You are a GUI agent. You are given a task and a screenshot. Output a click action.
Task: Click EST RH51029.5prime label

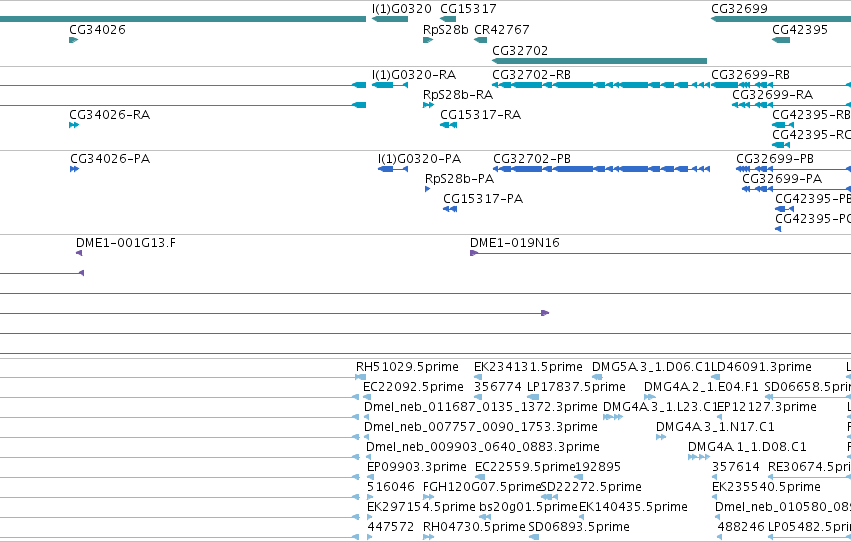tap(407, 367)
